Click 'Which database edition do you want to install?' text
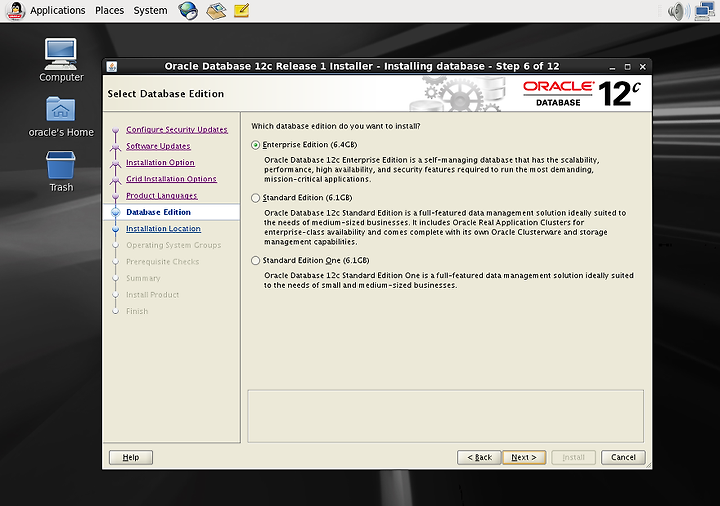Screen dimensions: 720x506 coord(336,126)
